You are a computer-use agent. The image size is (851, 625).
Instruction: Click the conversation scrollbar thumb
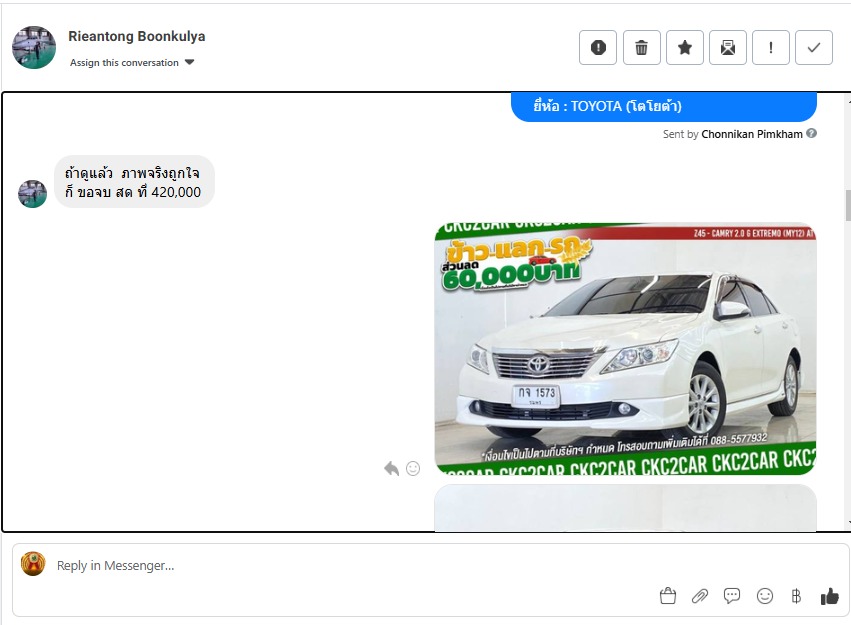(848, 206)
